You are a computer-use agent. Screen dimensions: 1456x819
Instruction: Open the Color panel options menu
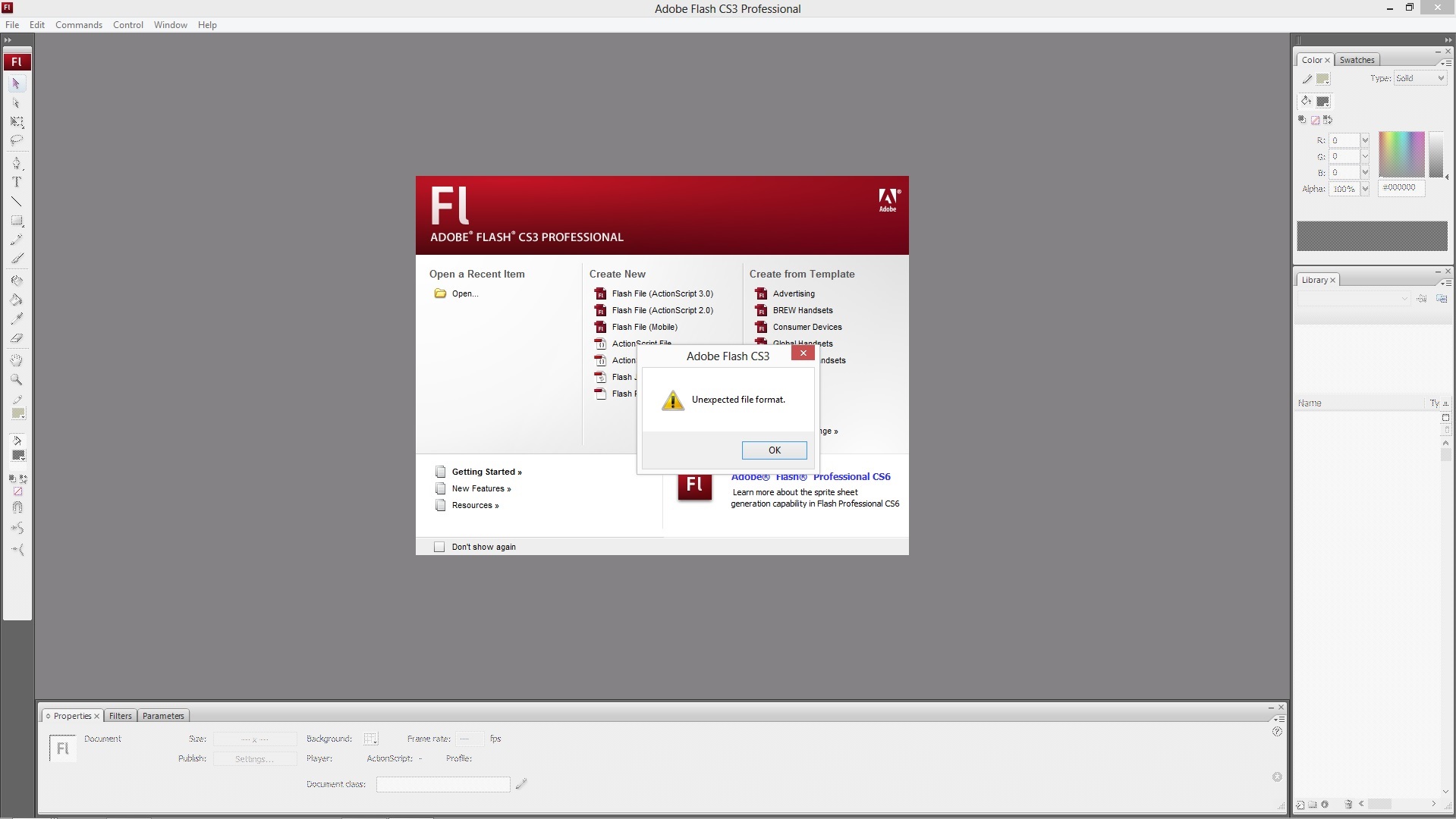pos(1446,63)
